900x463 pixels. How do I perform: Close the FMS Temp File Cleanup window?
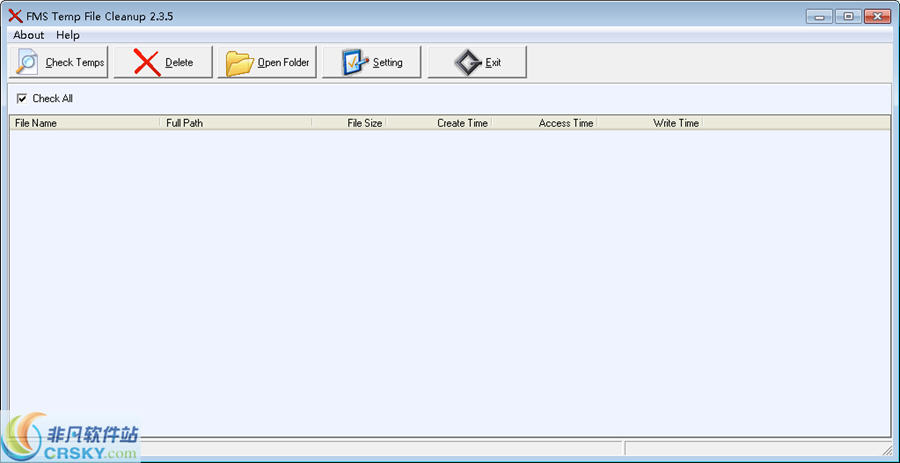coord(877,17)
